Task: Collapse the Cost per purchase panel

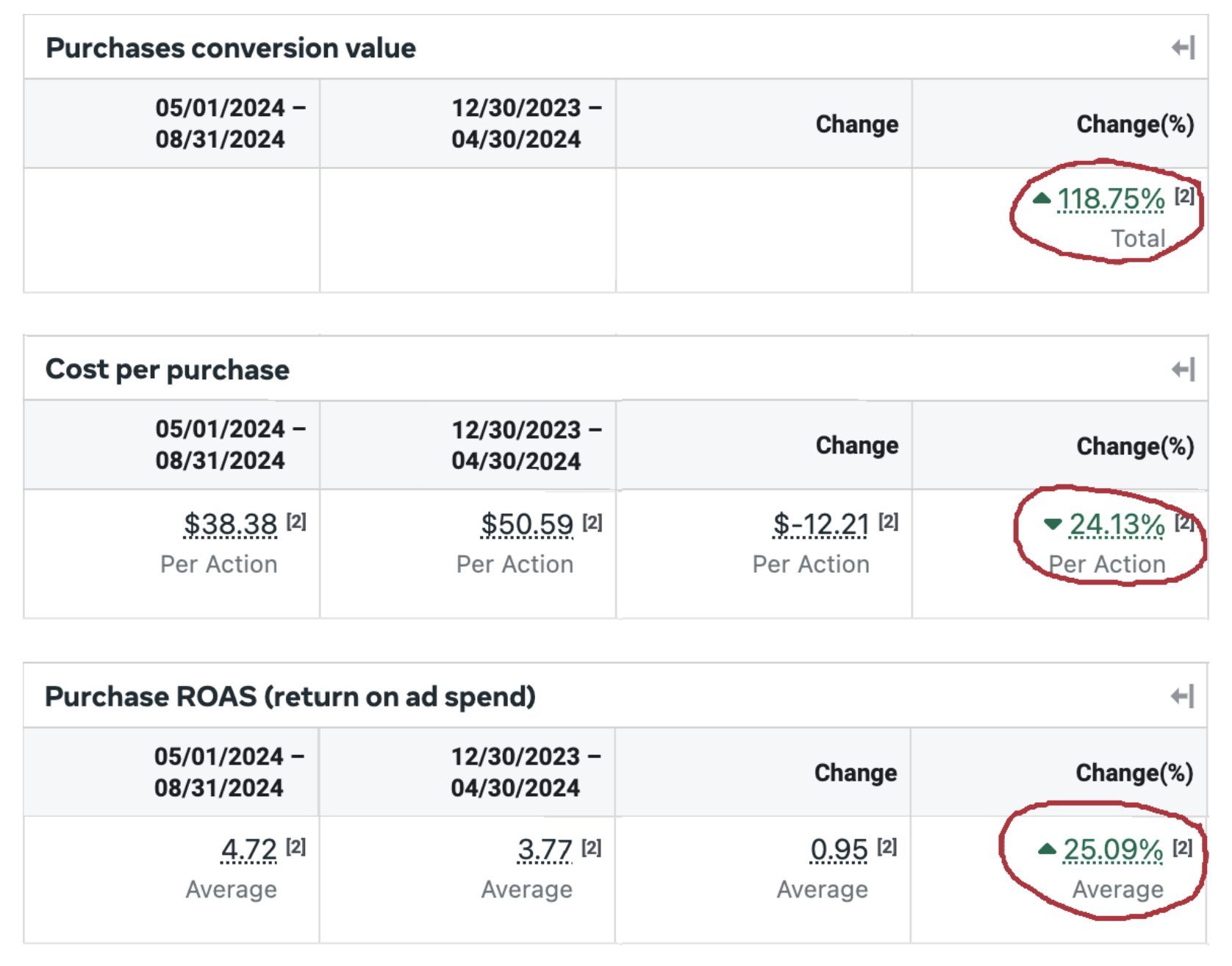Action: click(1183, 370)
